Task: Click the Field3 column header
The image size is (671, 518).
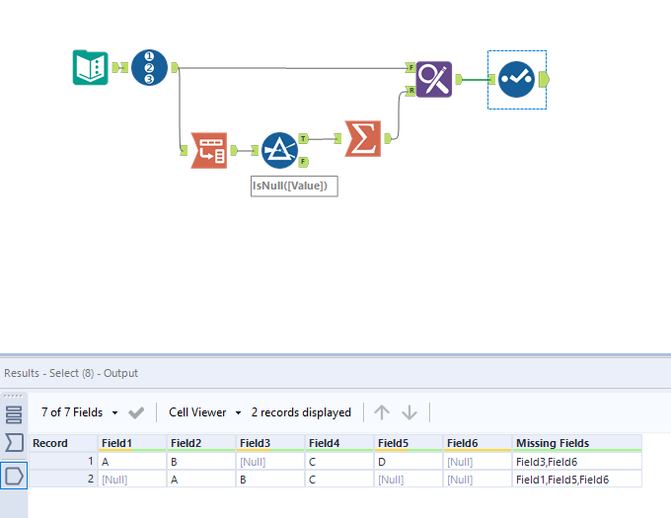Action: tap(270, 443)
